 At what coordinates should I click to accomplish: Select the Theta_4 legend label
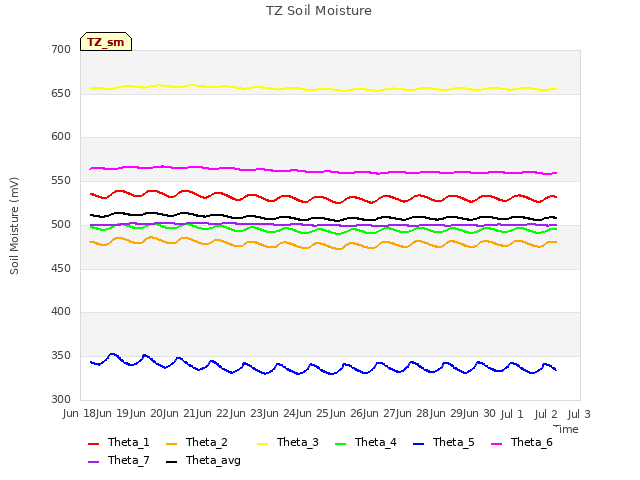pos(376,442)
